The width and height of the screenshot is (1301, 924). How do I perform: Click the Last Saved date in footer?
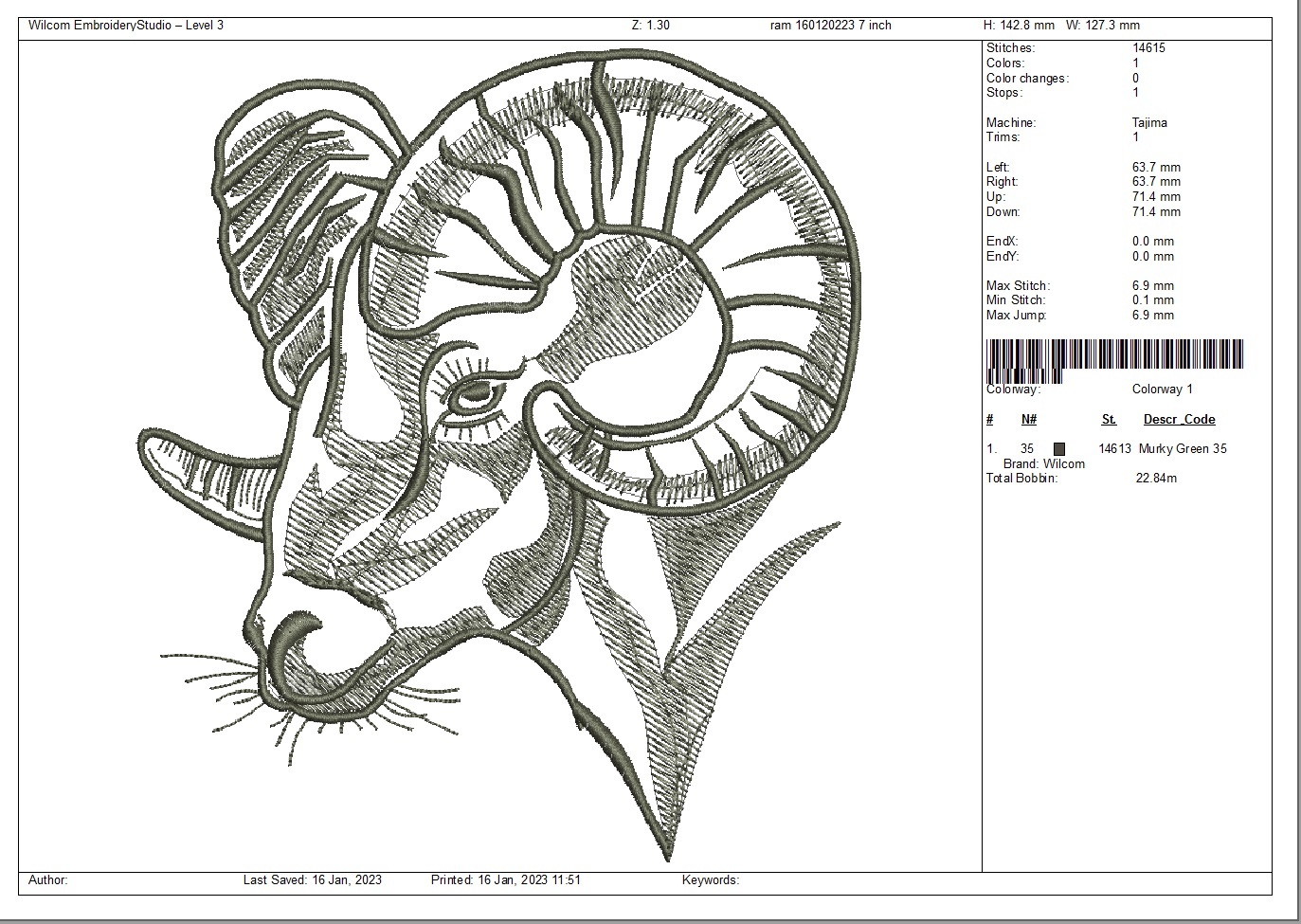313,880
